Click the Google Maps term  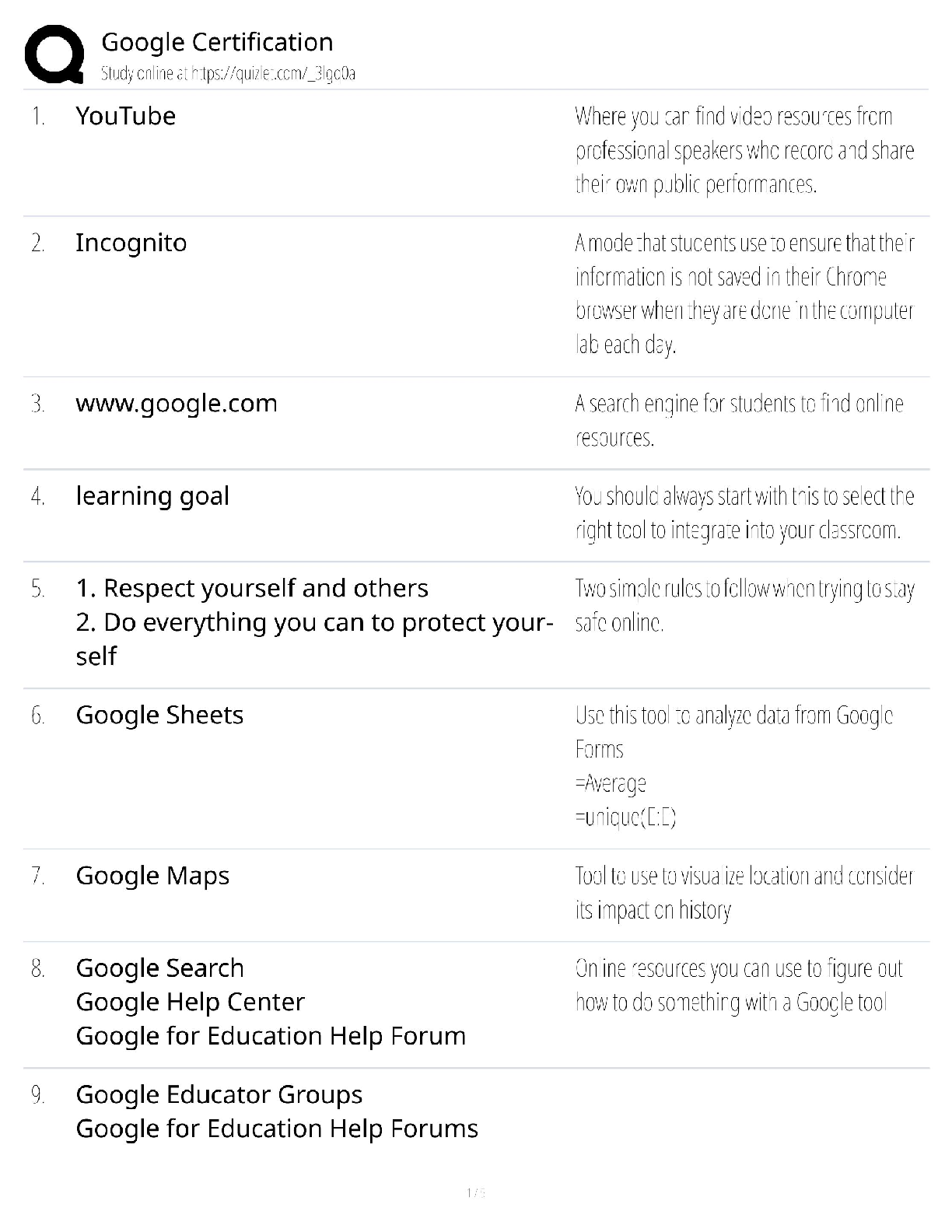click(152, 876)
